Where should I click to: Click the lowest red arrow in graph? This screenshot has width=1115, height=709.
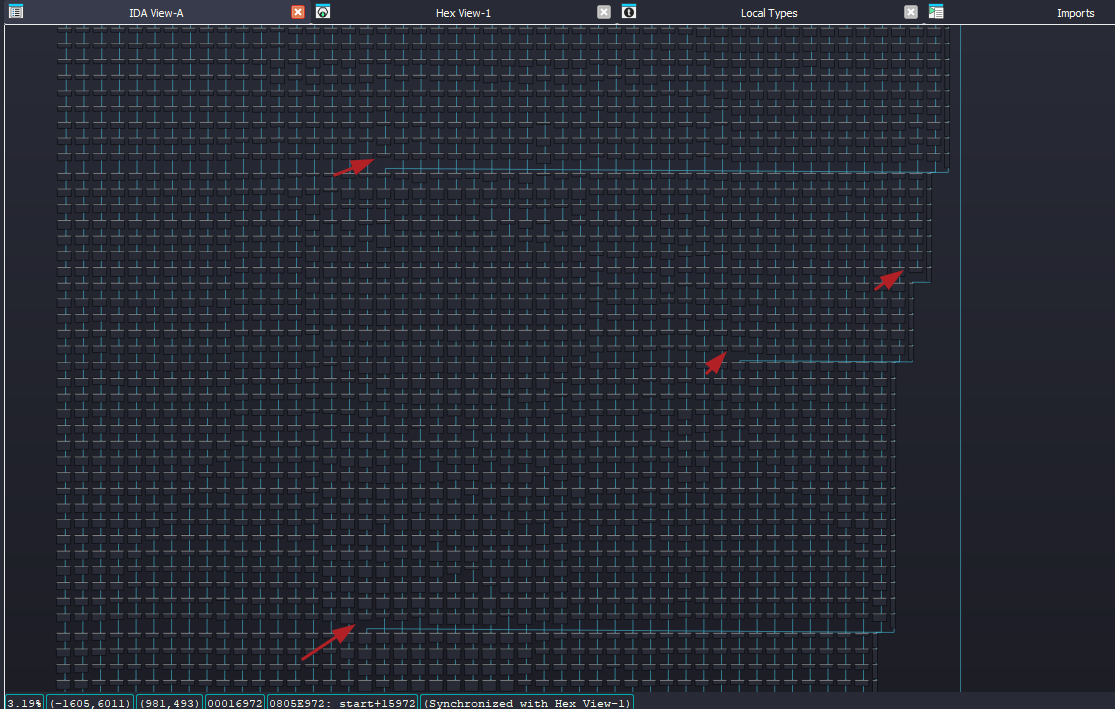click(x=328, y=642)
